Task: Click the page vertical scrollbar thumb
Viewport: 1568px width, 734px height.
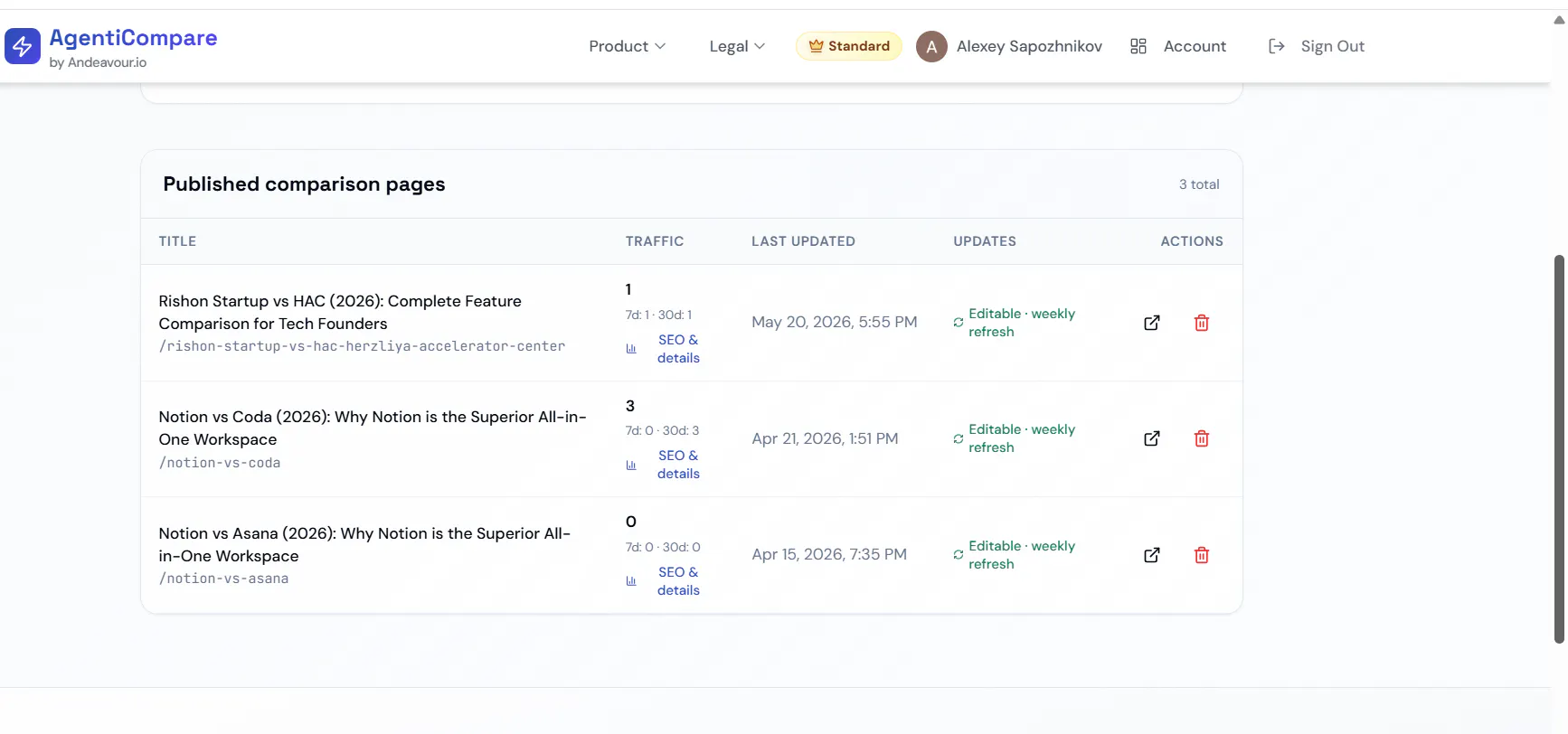Action: [1559, 449]
